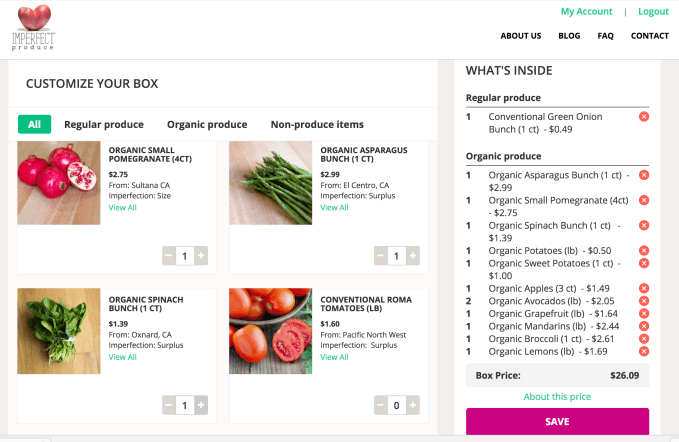Increase Organic Small Pomegranate quantity with plus
The image size is (679, 442).
tap(201, 255)
